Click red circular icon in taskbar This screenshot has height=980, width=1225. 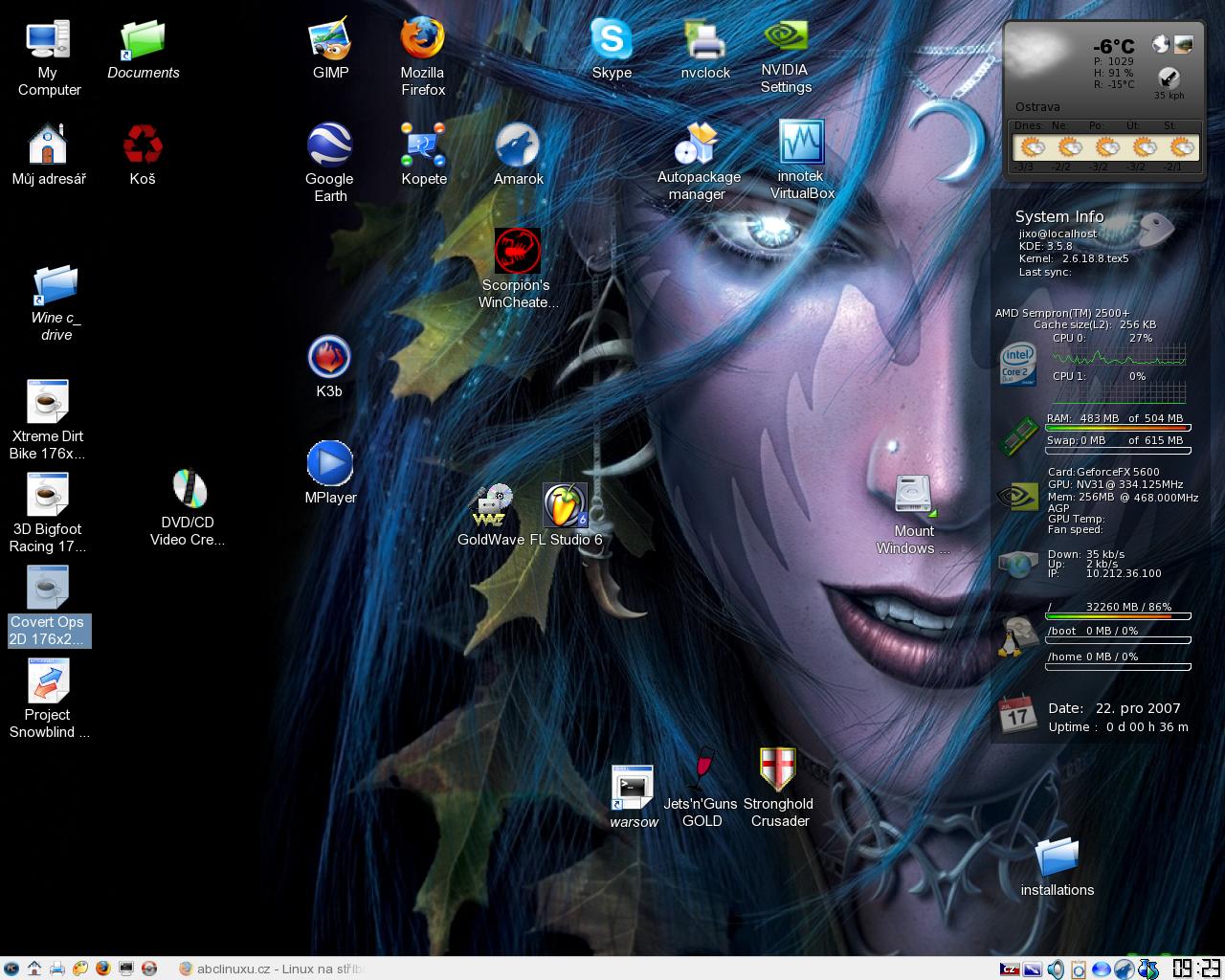[x=149, y=969]
